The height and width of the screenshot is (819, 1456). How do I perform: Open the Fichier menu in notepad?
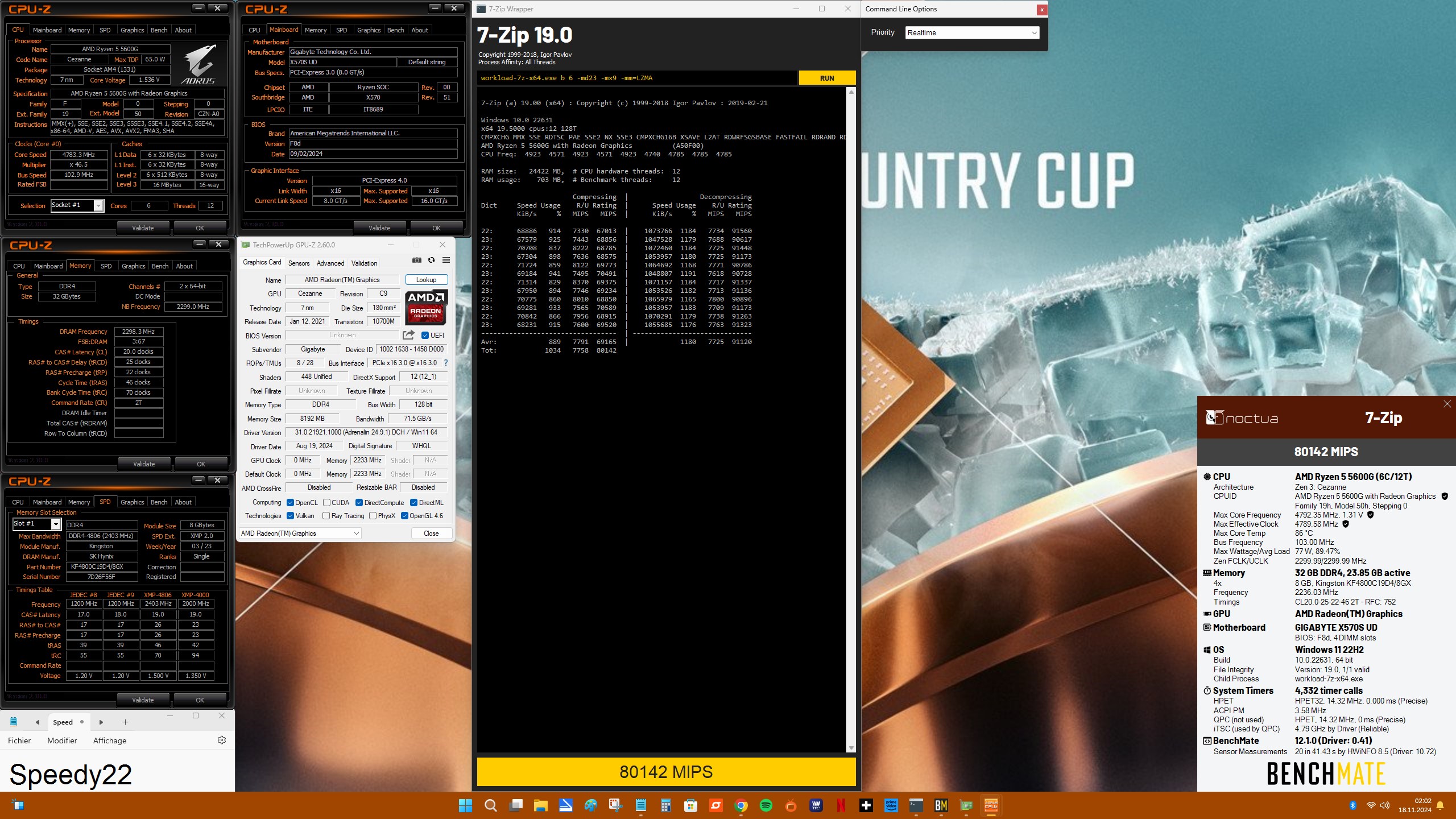coord(19,741)
